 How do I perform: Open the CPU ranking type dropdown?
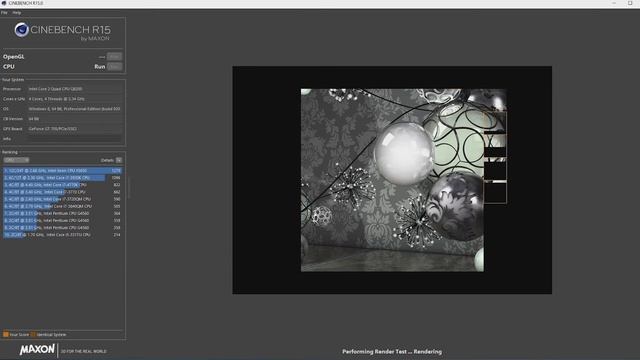(x=16, y=160)
